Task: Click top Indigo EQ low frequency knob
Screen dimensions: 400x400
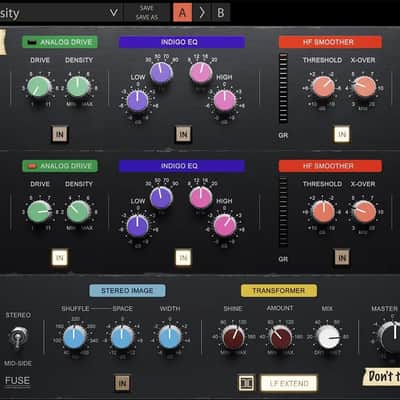Action: pyautogui.click(x=161, y=73)
